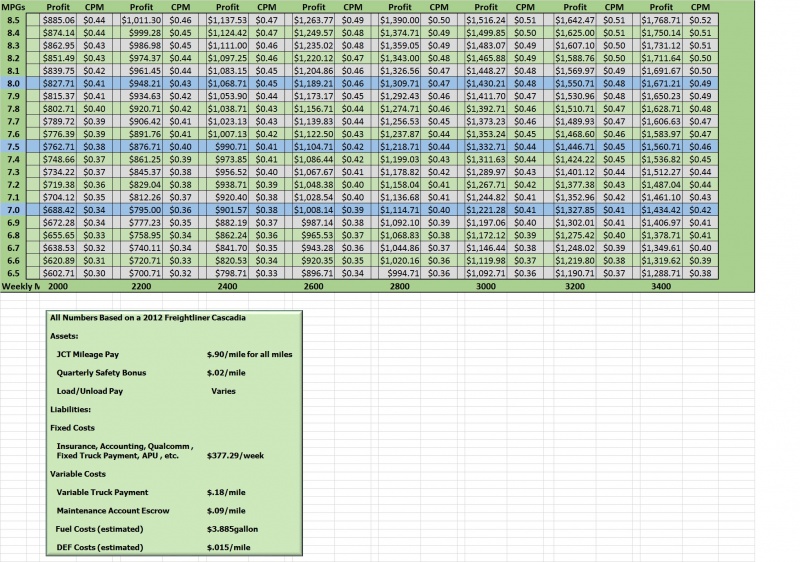Click profit cell $1,434.42
The height and width of the screenshot is (562, 800).
point(661,210)
